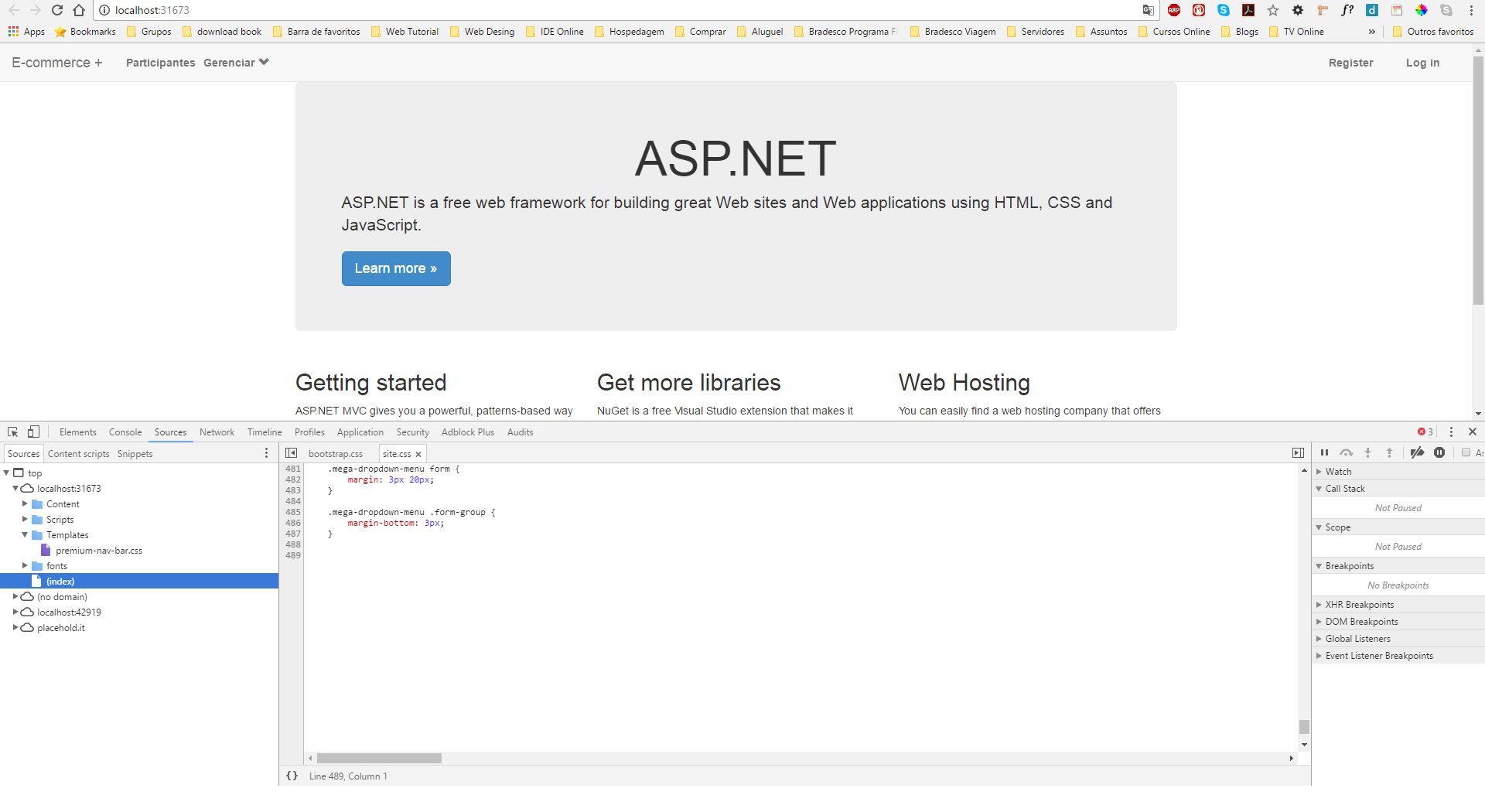
Task: Click the step over function call icon
Action: click(x=1347, y=453)
